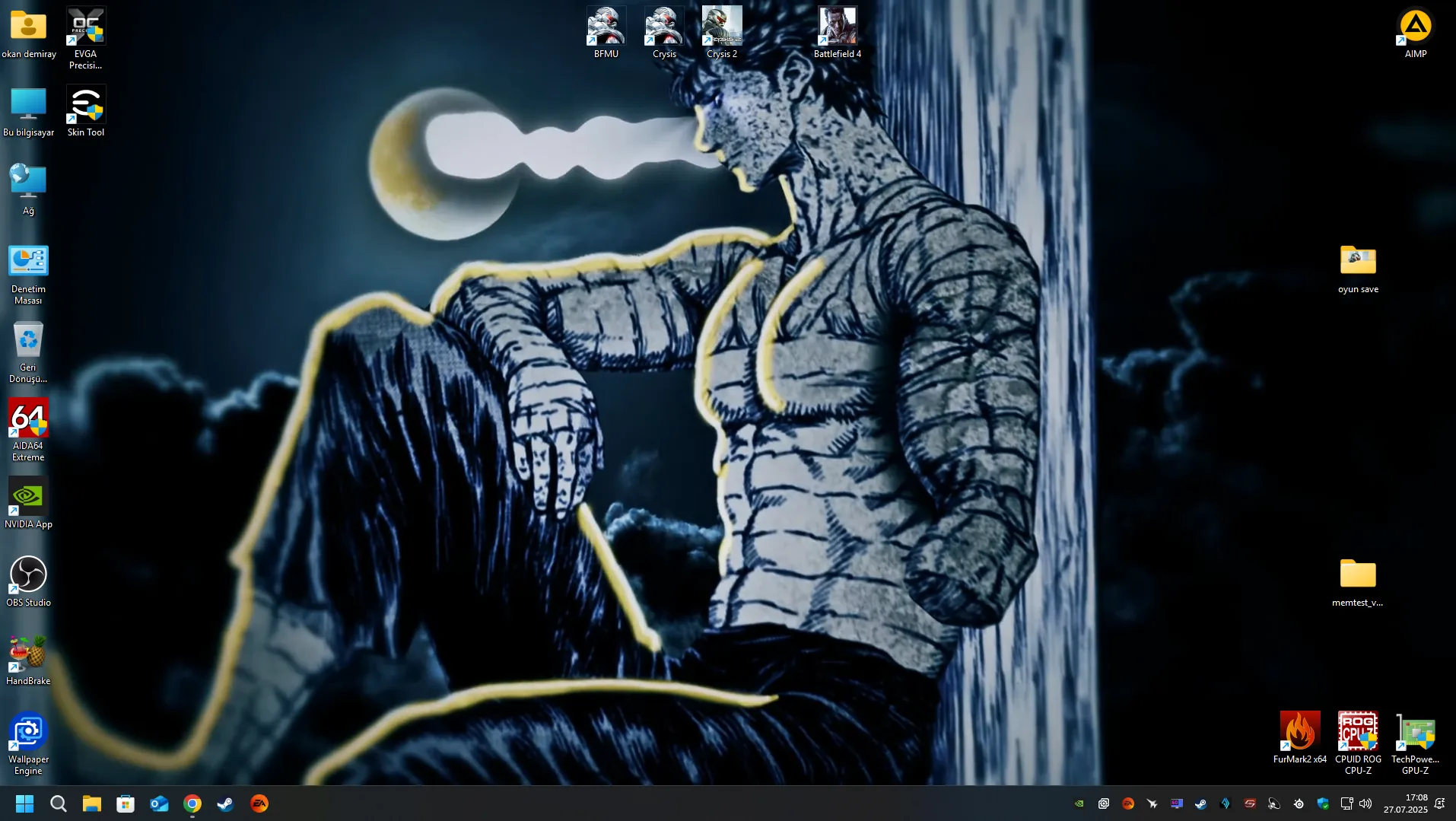Image resolution: width=1456 pixels, height=821 pixels.
Task: Open Microsoft Store from taskbar
Action: coord(126,803)
